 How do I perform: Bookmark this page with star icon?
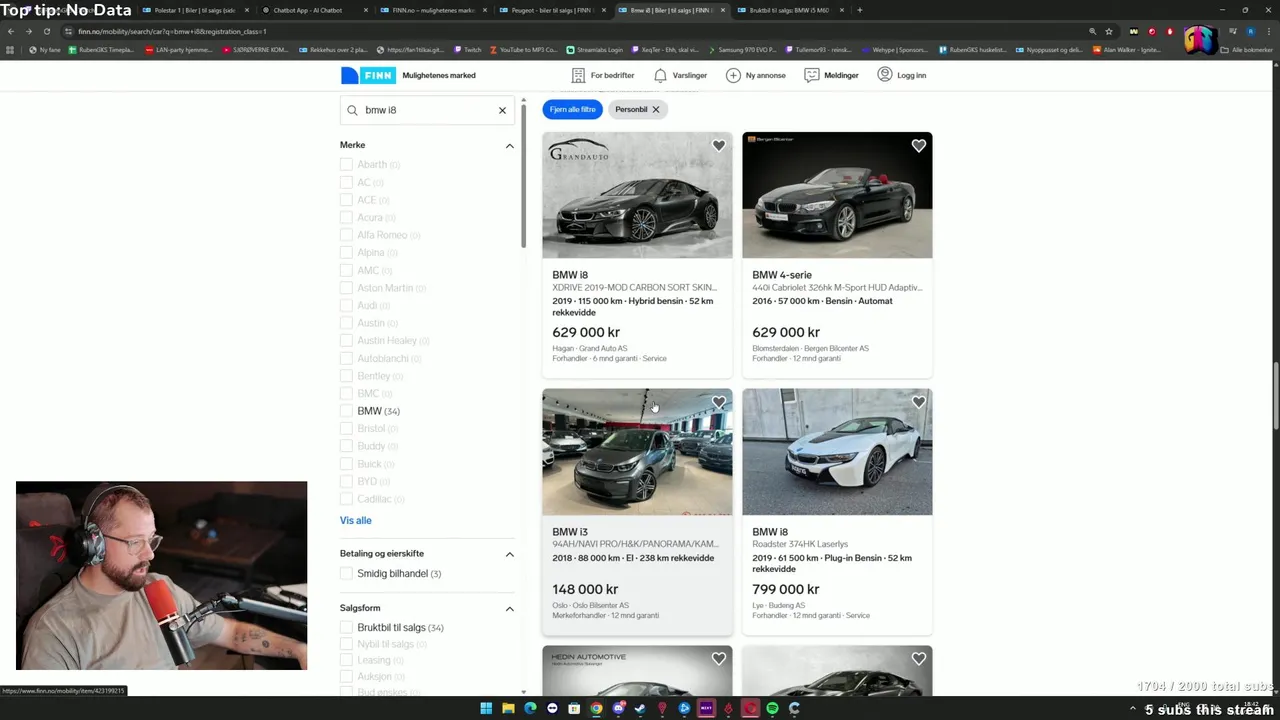pos(1109,31)
